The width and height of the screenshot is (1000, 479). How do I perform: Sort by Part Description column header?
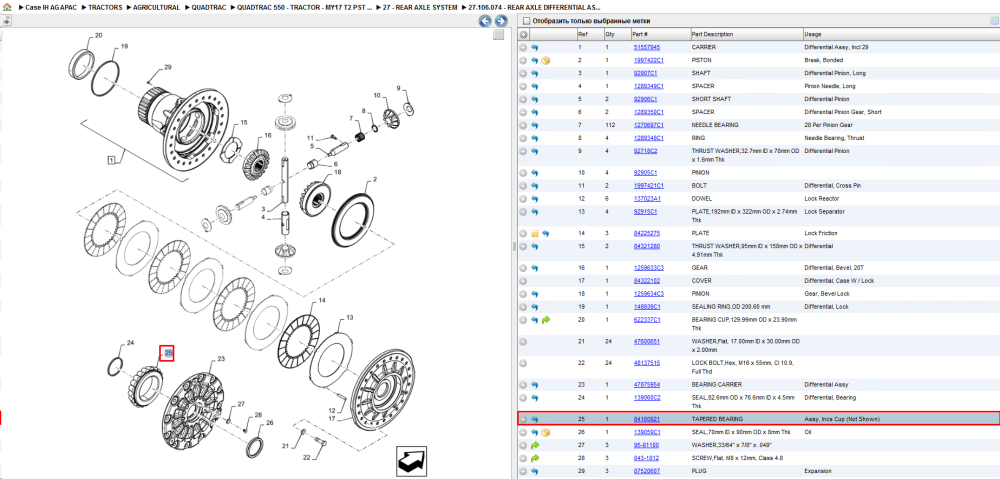click(x=747, y=34)
